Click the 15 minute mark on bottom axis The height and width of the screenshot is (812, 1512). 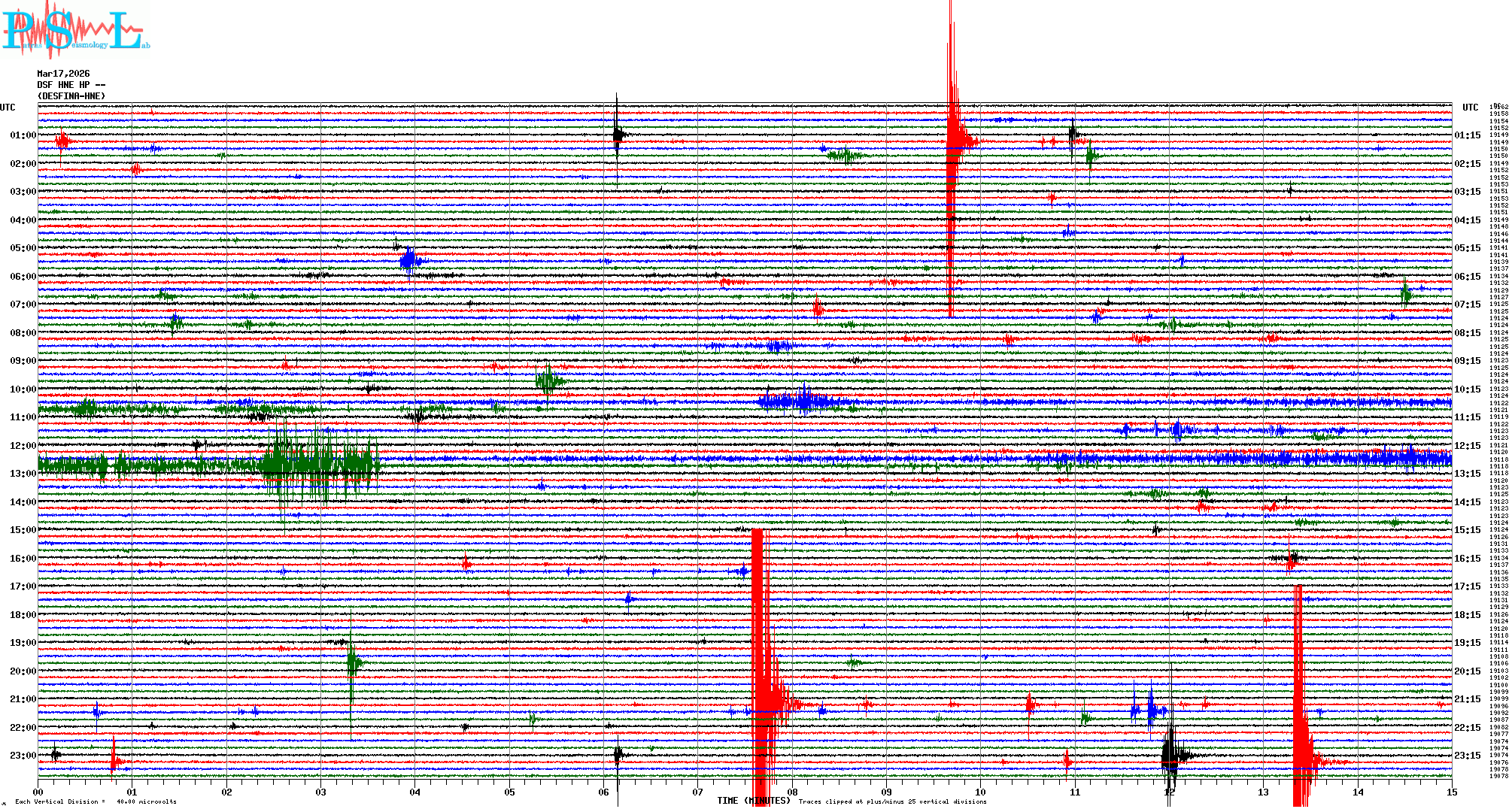[x=1451, y=792]
